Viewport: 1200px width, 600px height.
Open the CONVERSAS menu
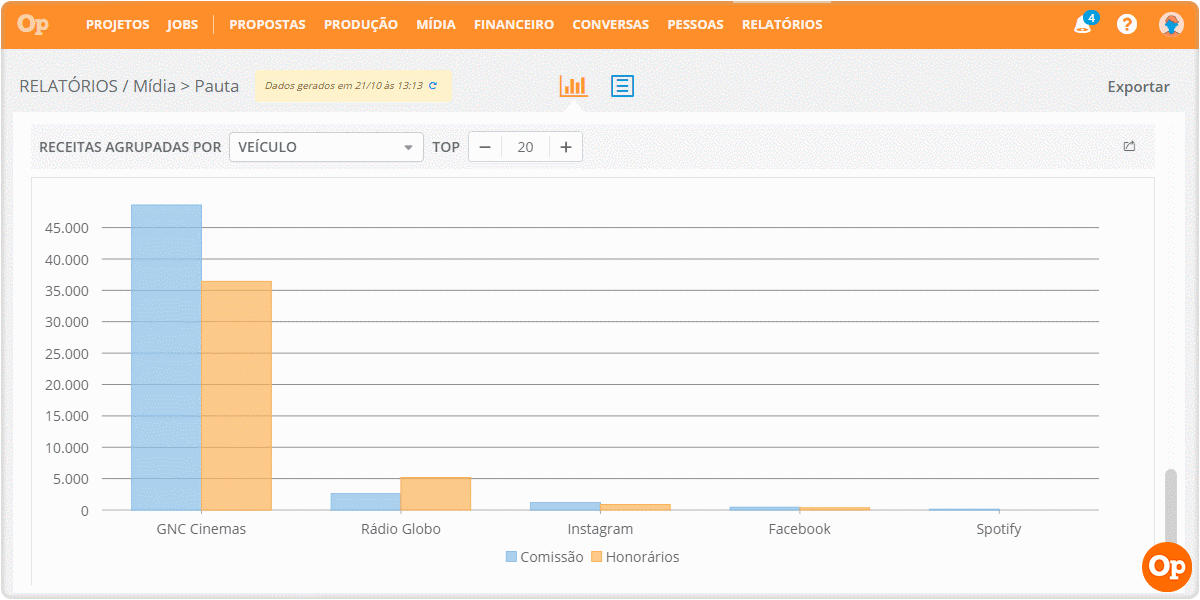click(610, 24)
